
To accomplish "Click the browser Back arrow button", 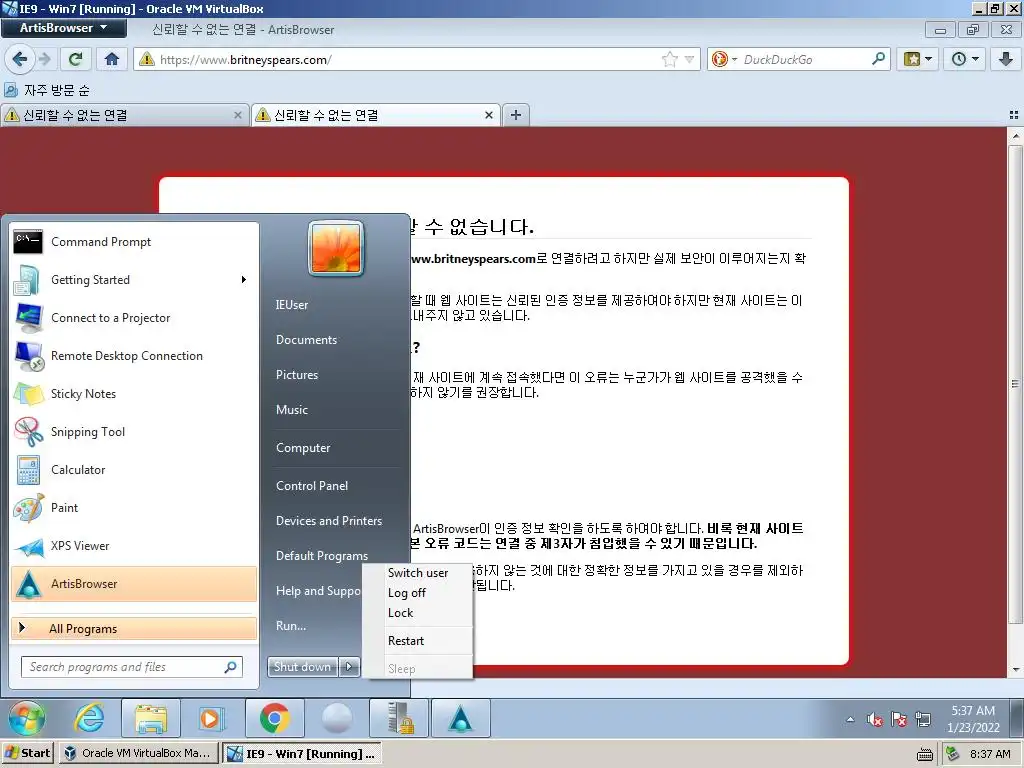I will click(20, 59).
